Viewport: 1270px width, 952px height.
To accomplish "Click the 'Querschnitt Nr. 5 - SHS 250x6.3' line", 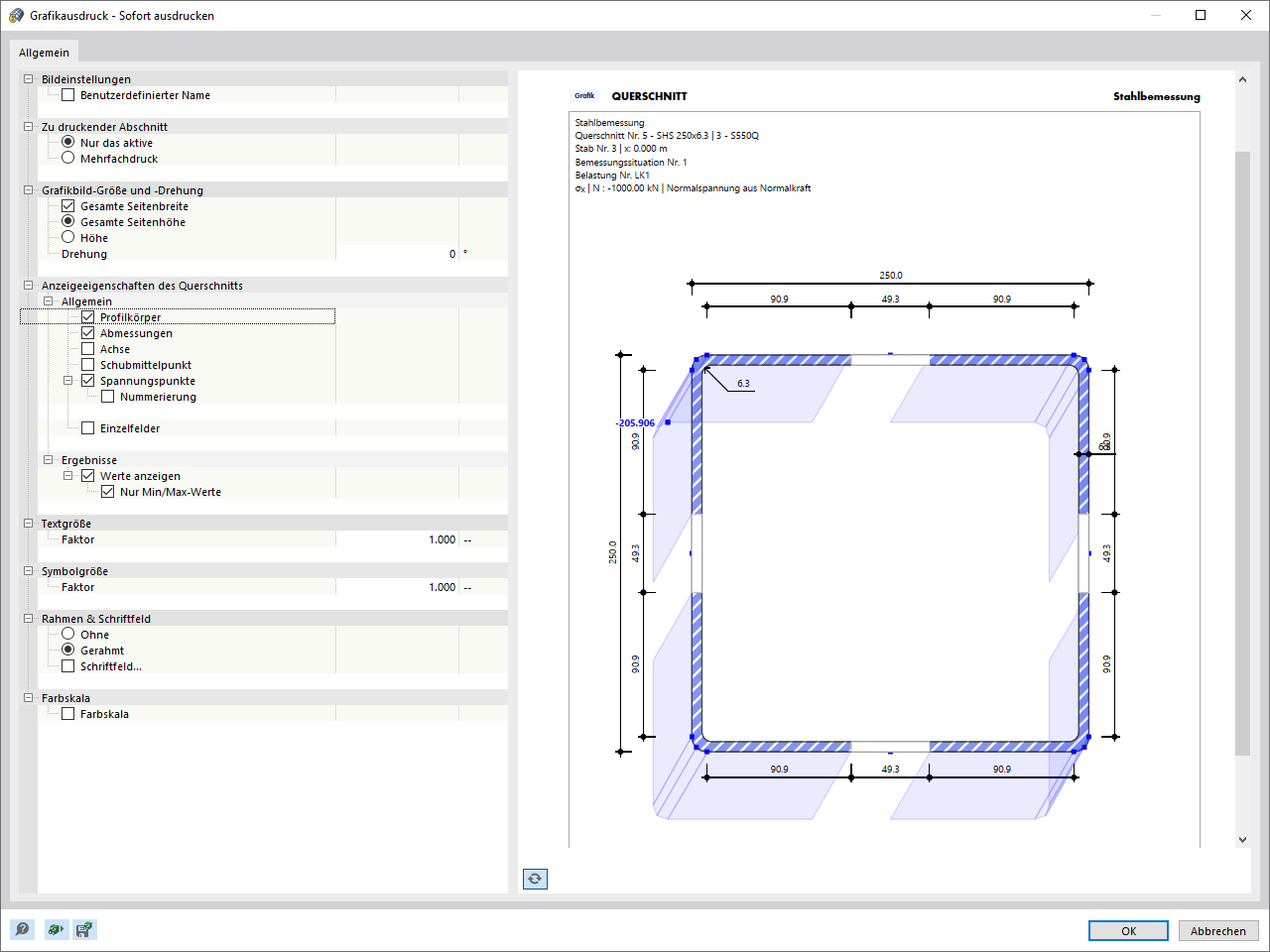I will pyautogui.click(x=667, y=136).
